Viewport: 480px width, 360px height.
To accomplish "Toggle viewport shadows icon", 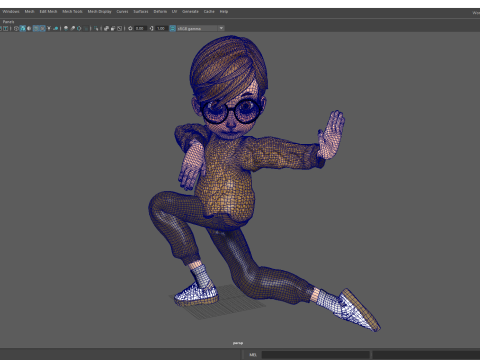I will click(56, 29).
